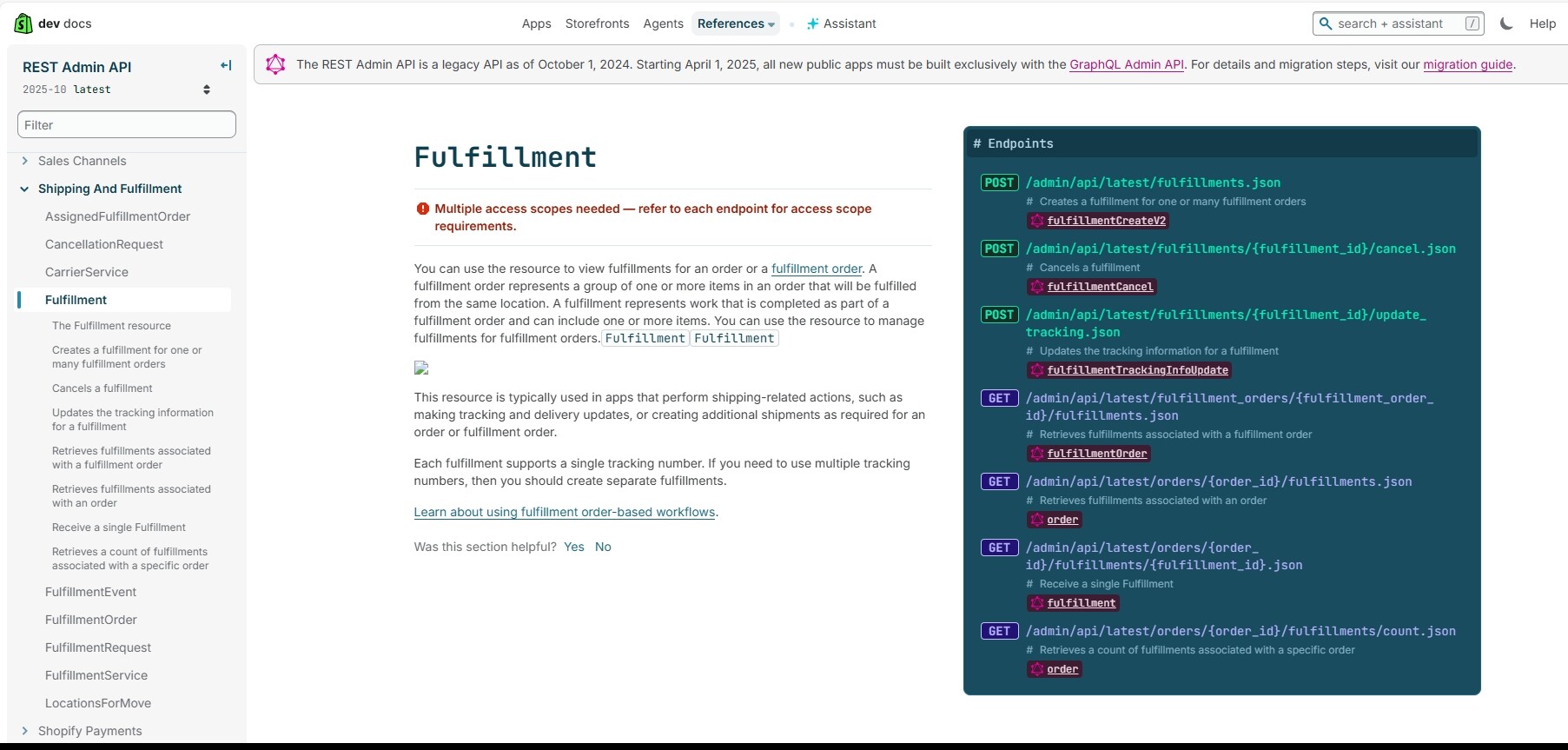Open the Storefronts menu
Image resolution: width=1568 pixels, height=750 pixels.
(597, 23)
